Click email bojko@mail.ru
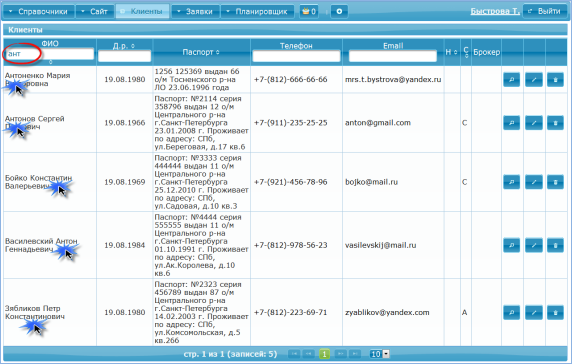572x364 pixels. click(x=371, y=182)
